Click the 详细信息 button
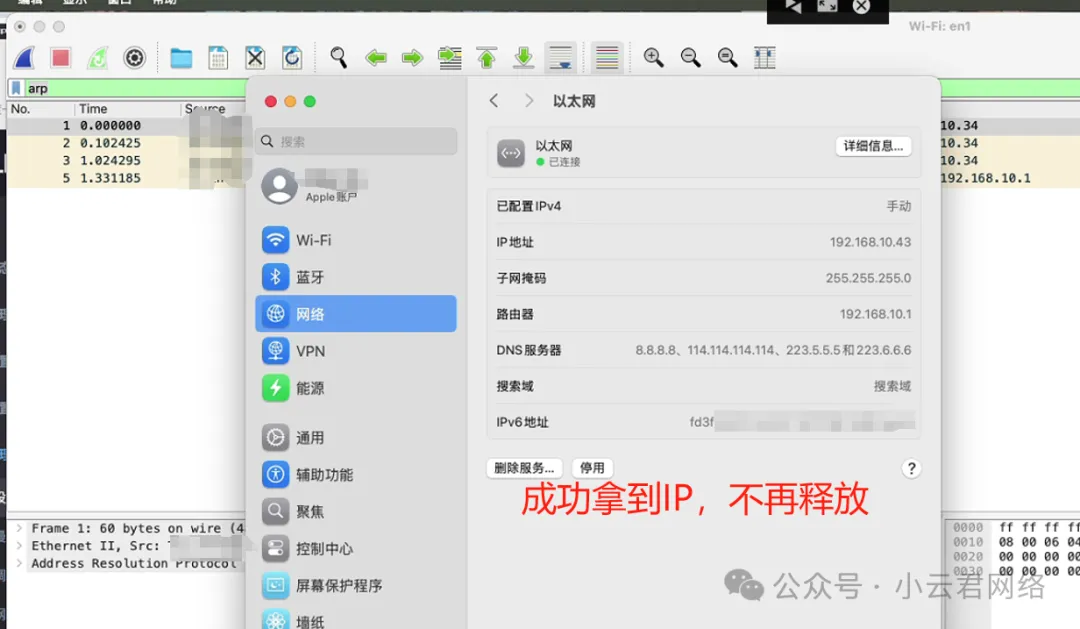1080x629 pixels. [873, 146]
